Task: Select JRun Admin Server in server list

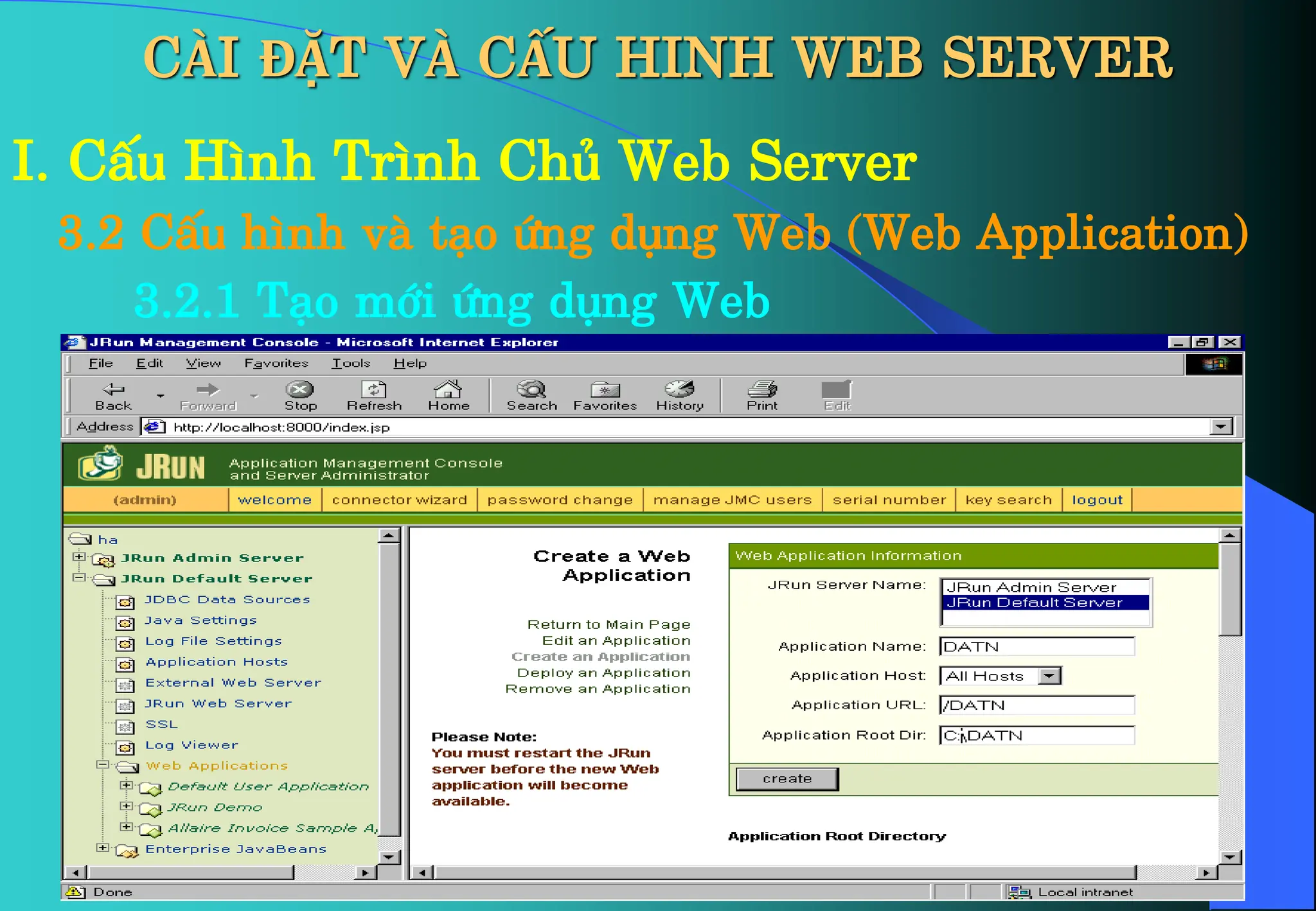Action: pos(1045,587)
